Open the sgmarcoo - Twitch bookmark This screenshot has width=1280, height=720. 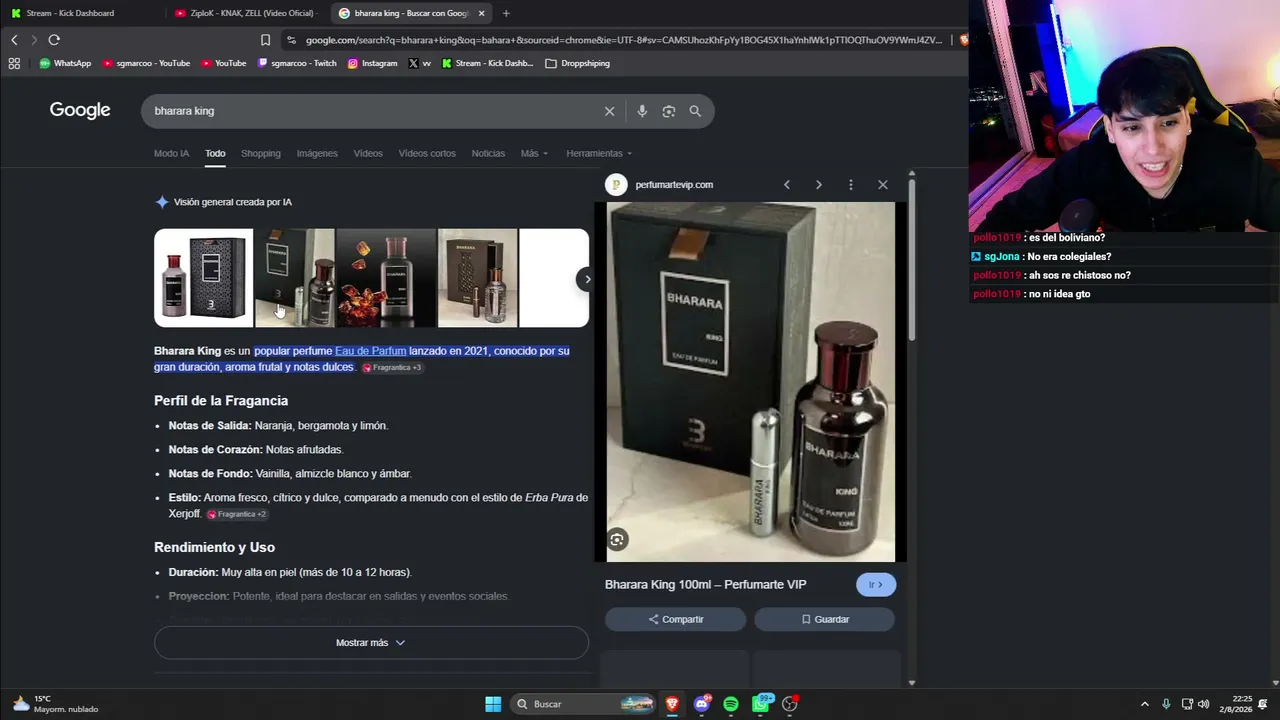[297, 63]
